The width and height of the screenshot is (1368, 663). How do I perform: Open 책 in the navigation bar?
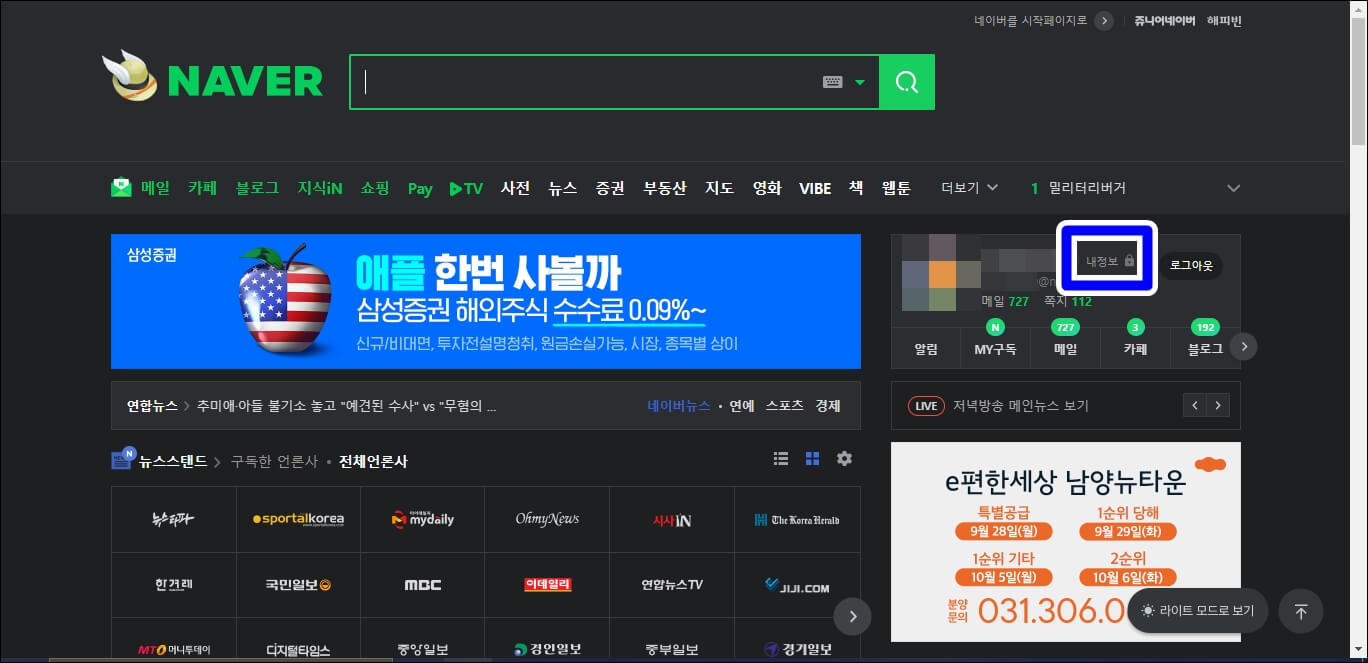tap(856, 188)
